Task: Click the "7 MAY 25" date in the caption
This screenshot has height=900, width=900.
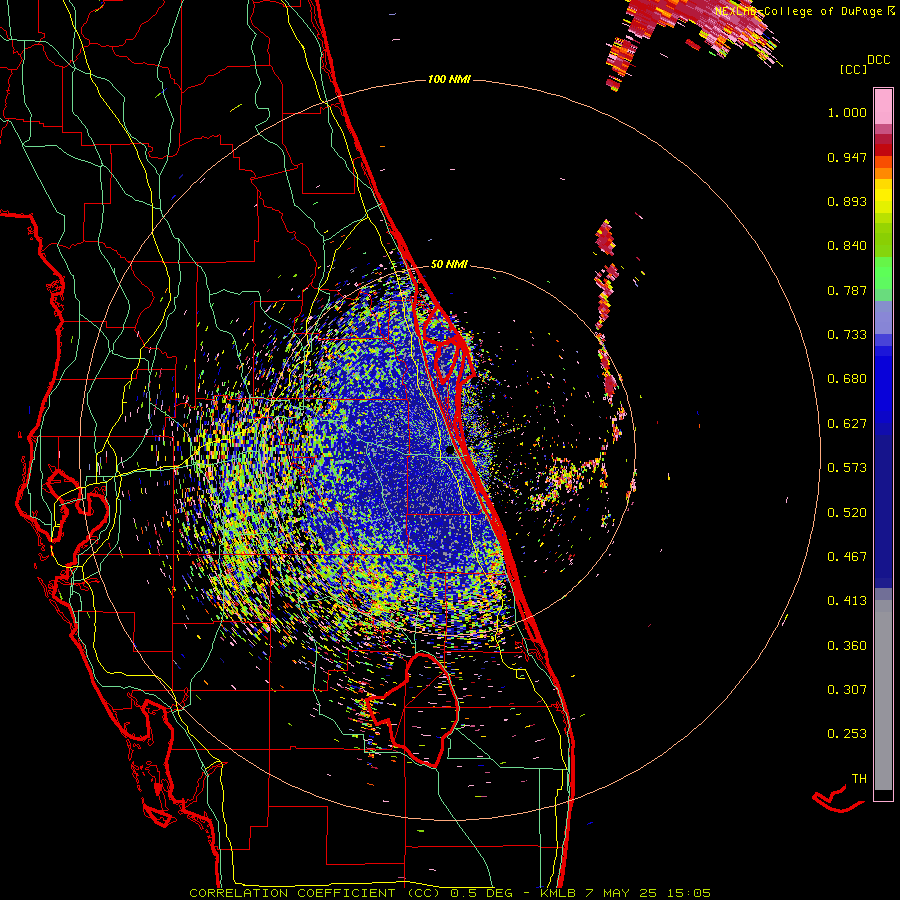Action: pos(621,893)
